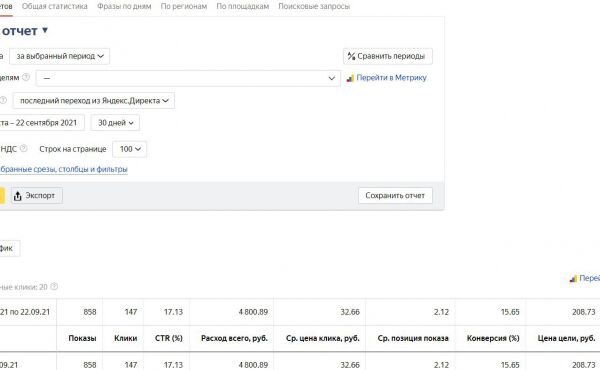Click the Расход всего, руб. column header
600x370 pixels.
pyautogui.click(x=234, y=338)
